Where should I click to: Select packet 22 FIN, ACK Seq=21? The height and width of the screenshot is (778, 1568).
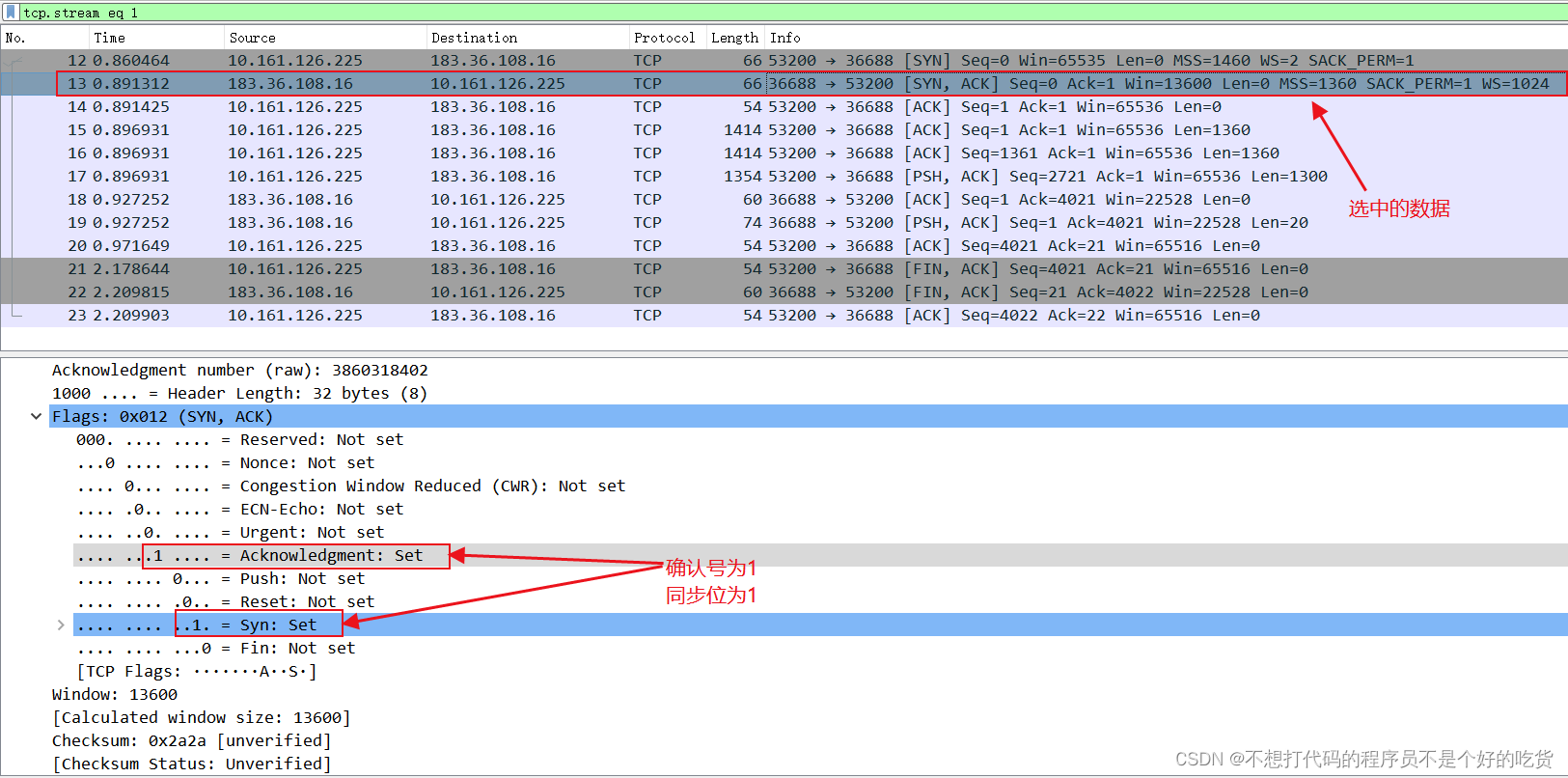point(784,292)
